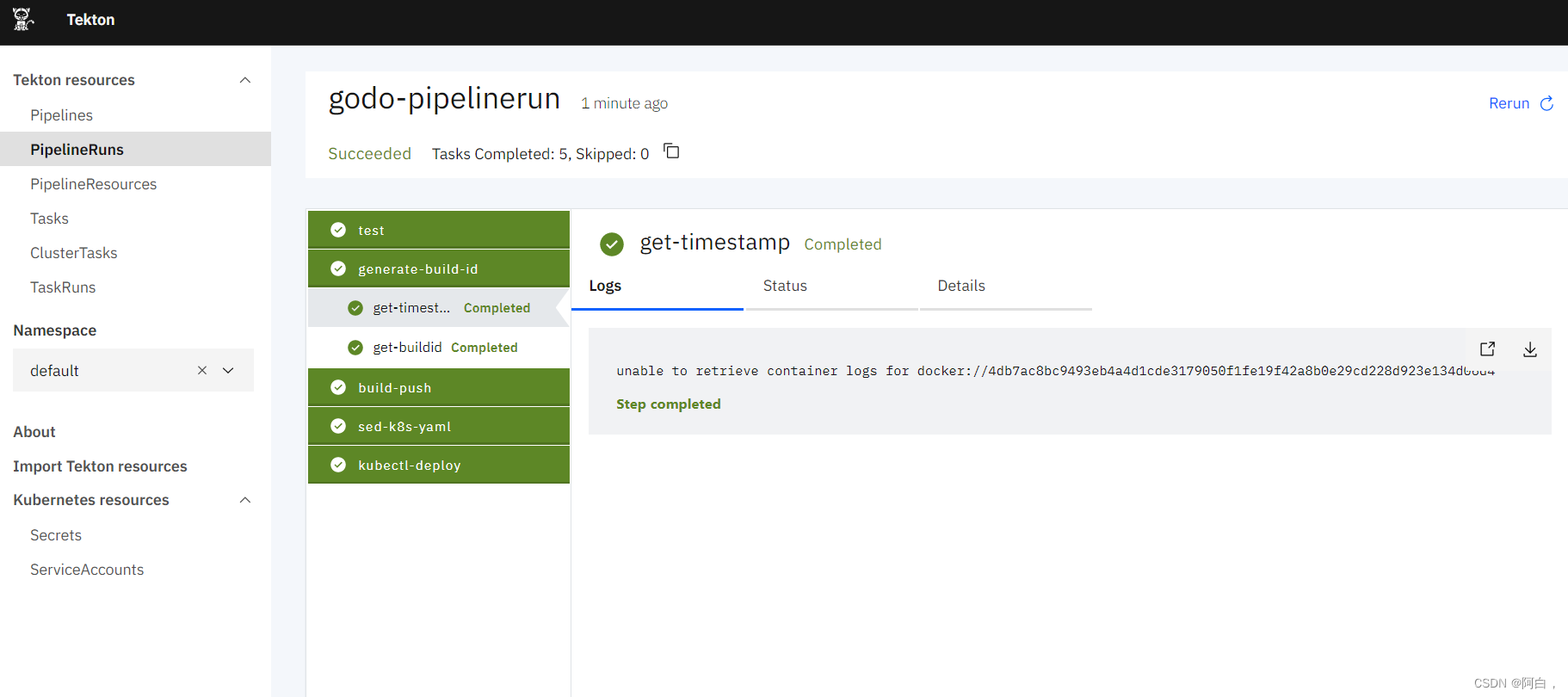Open PipelineResources in the sidebar
This screenshot has width=1568, height=697.
pos(135,183)
